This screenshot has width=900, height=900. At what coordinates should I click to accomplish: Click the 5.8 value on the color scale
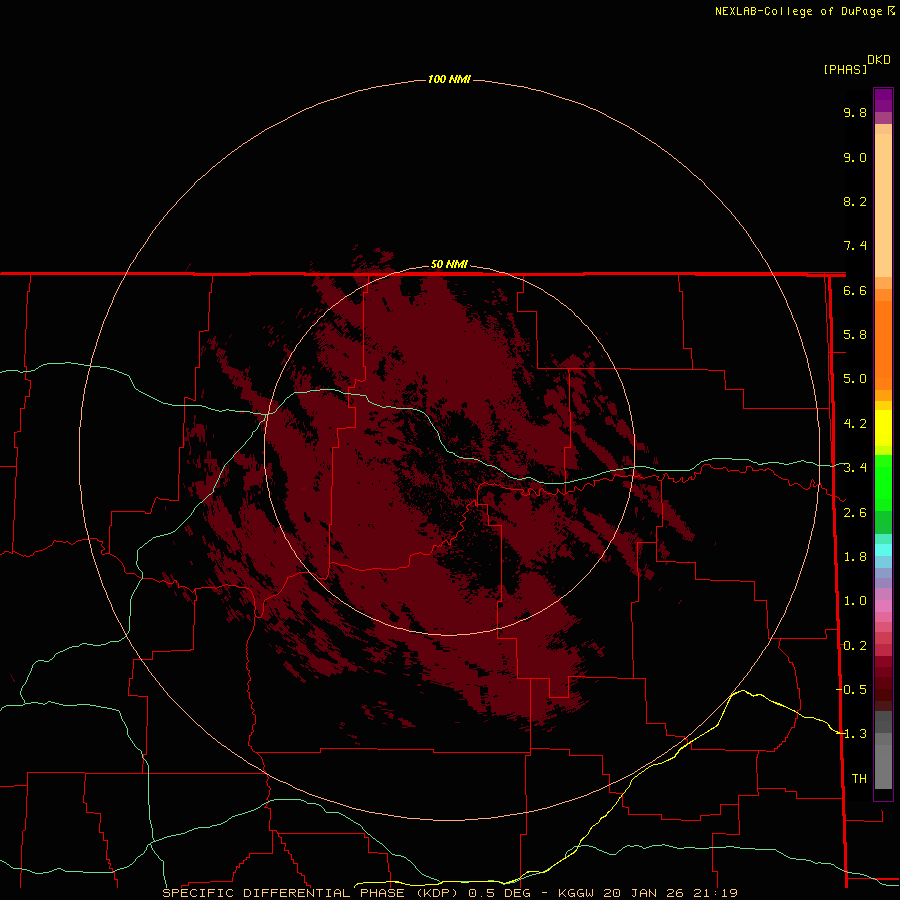coord(855,334)
